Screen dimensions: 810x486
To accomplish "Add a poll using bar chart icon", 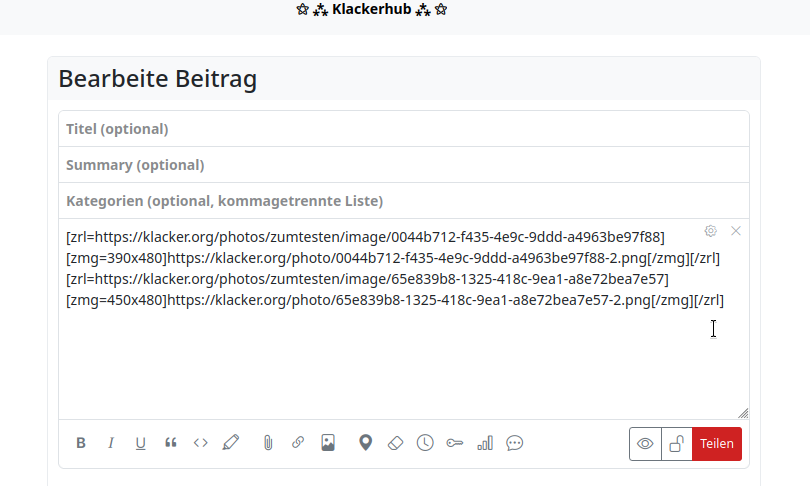I will (485, 443).
